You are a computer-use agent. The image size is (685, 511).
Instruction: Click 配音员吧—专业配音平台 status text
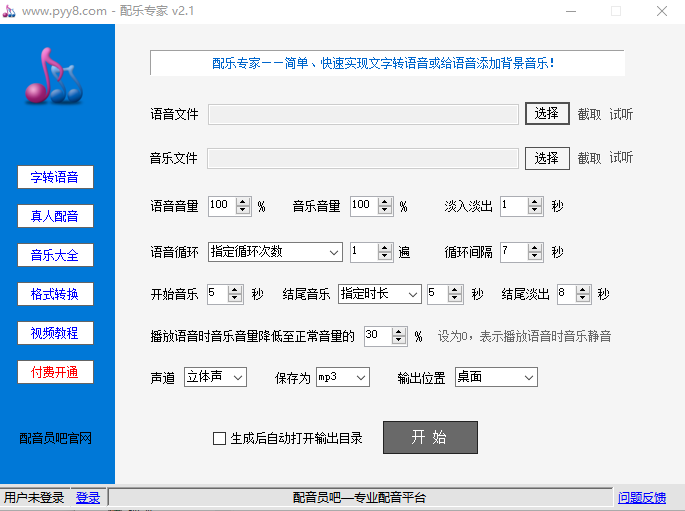(359, 497)
